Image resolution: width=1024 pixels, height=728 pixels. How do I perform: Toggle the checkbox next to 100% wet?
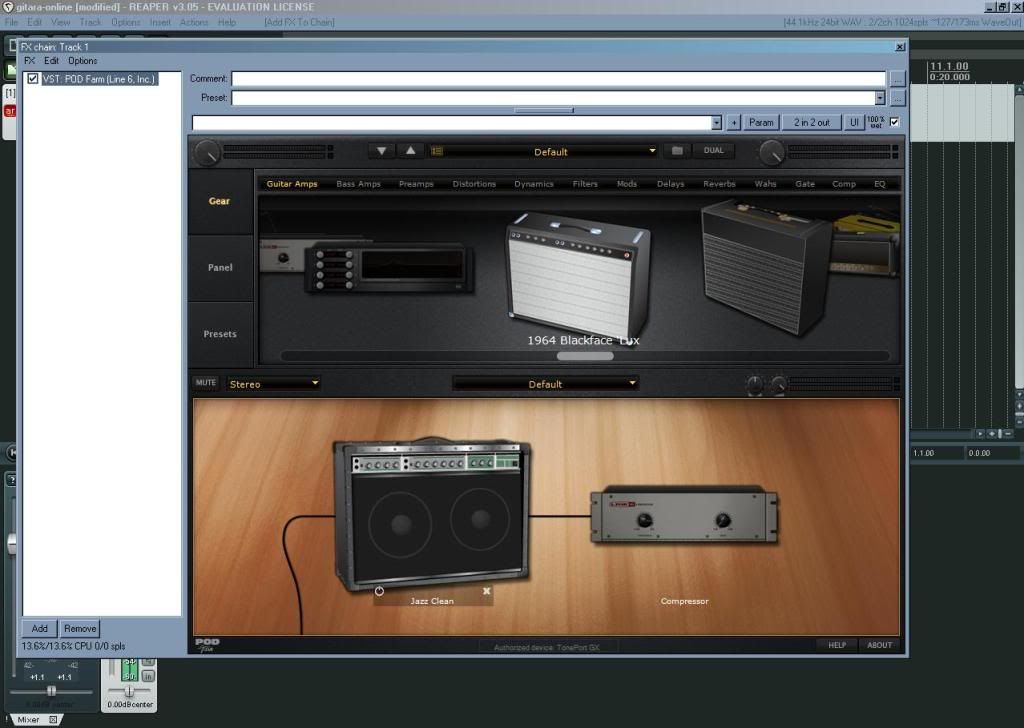(895, 122)
